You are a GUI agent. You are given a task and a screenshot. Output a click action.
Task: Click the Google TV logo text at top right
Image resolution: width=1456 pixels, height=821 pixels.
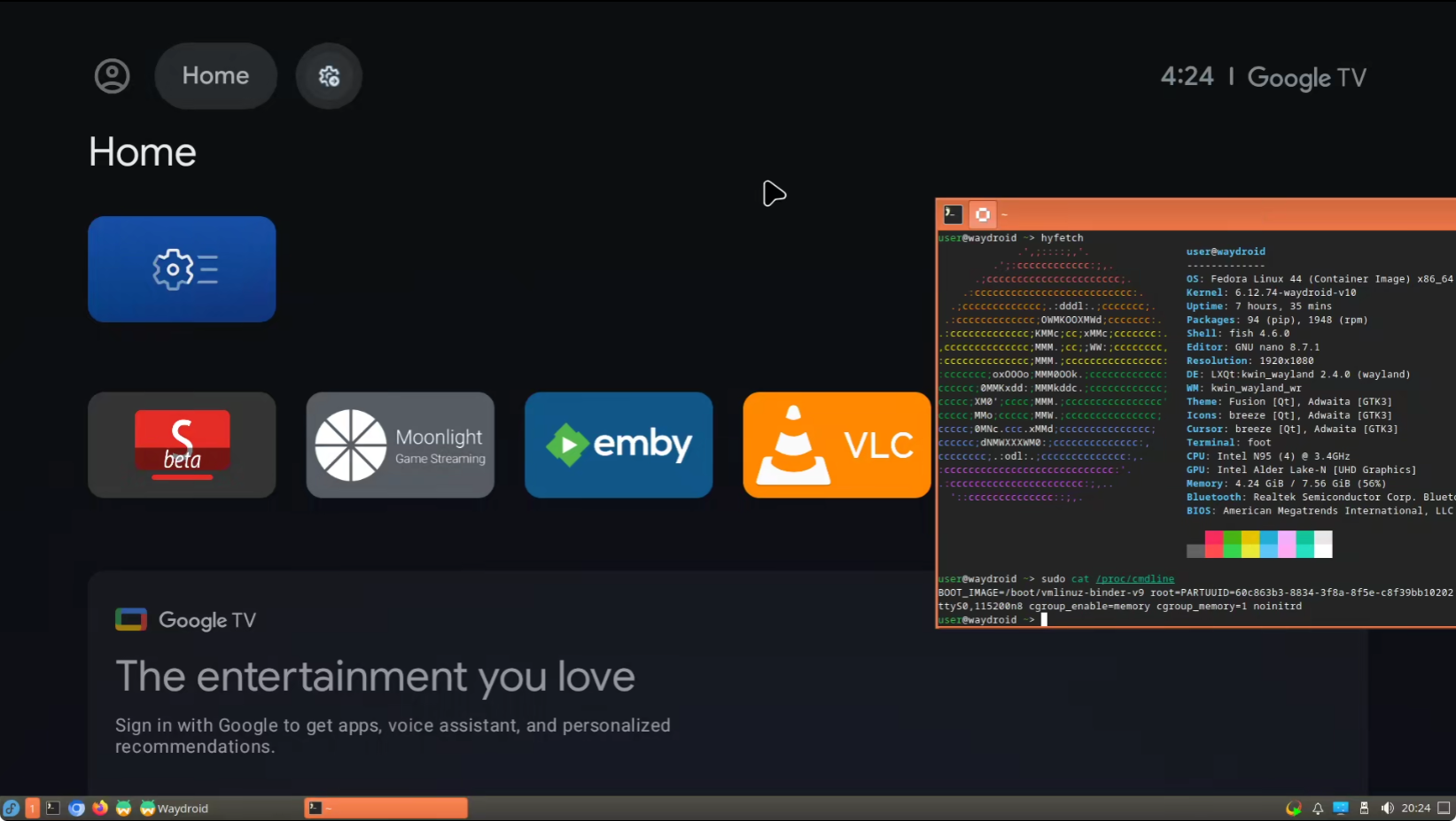pos(1306,78)
